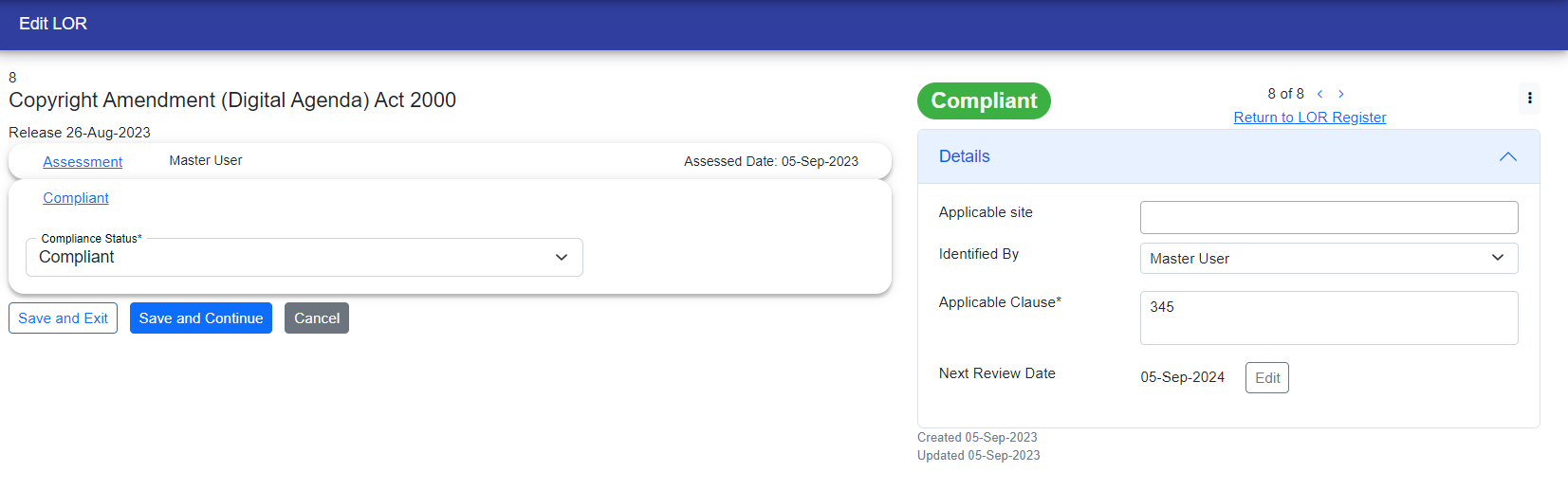Click the Edit LOR header title
This screenshot has height=490, width=1568.
53,24
